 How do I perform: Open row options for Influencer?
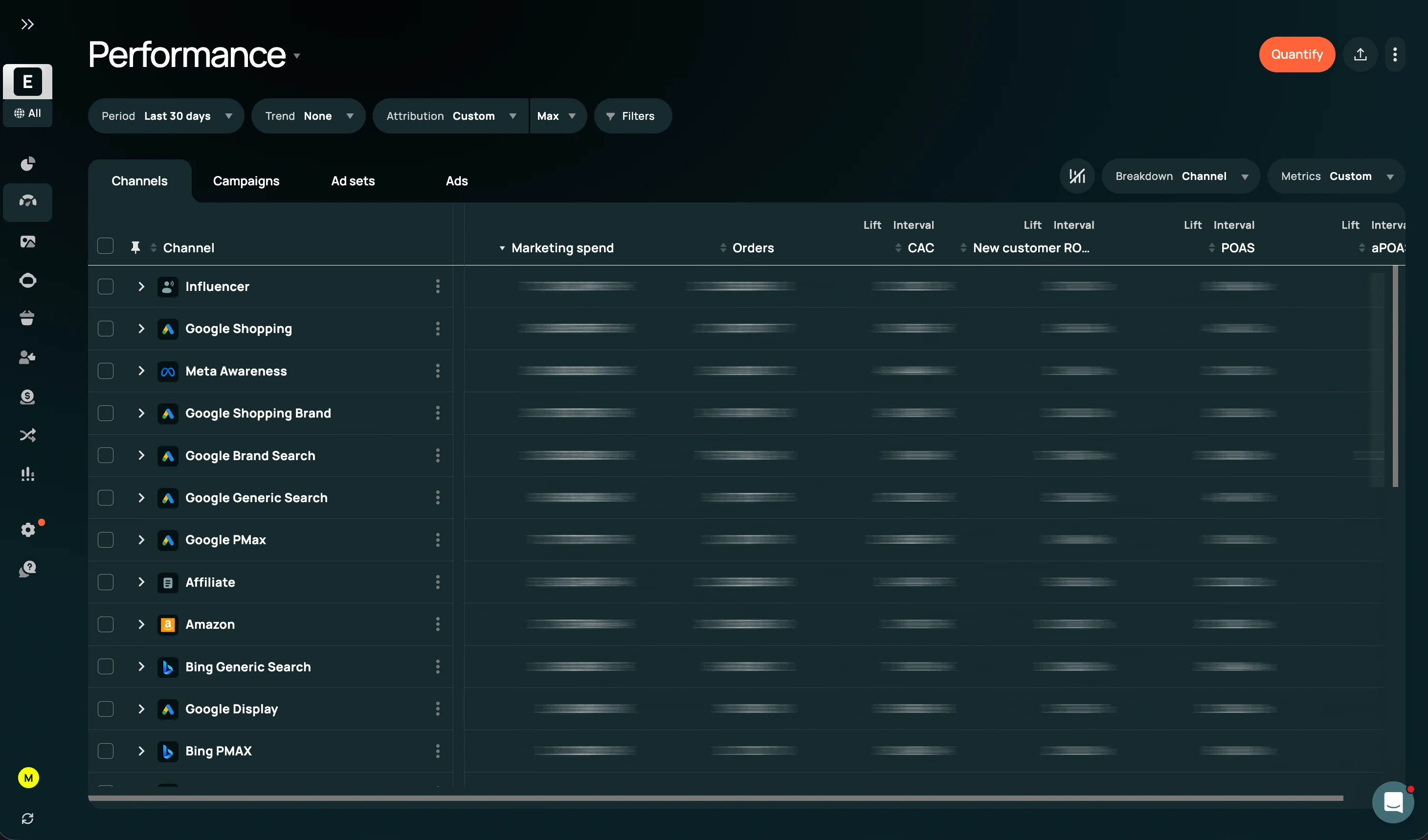[438, 286]
